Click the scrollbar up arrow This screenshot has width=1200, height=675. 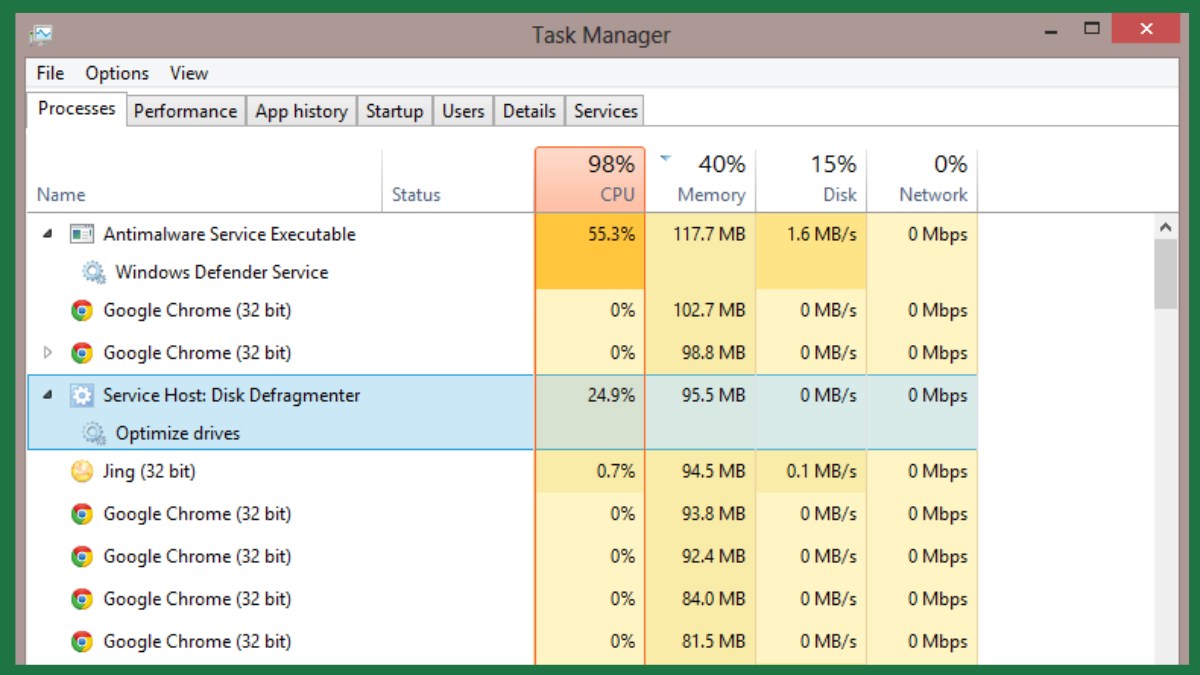pyautogui.click(x=1165, y=228)
